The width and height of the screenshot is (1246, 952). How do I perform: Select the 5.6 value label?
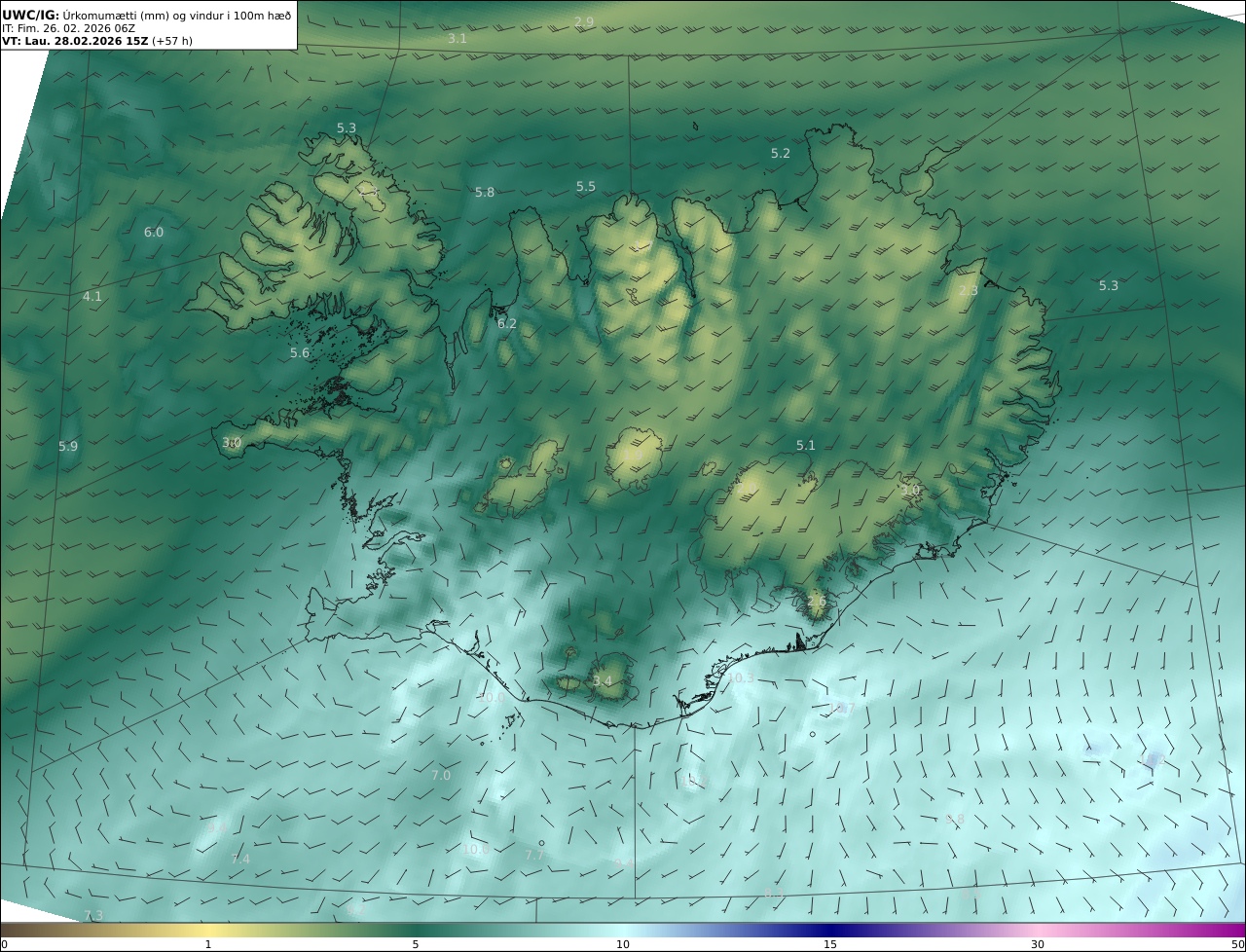click(300, 353)
